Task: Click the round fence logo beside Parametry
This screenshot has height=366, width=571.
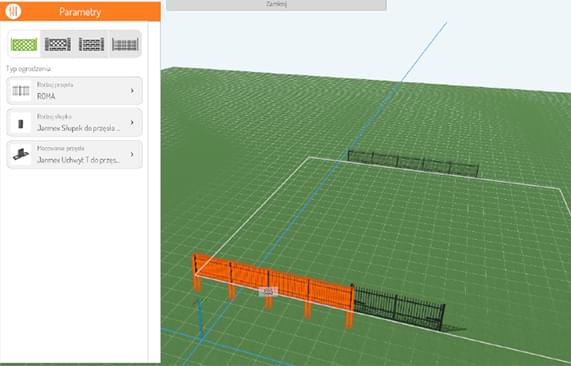Action: (13, 11)
